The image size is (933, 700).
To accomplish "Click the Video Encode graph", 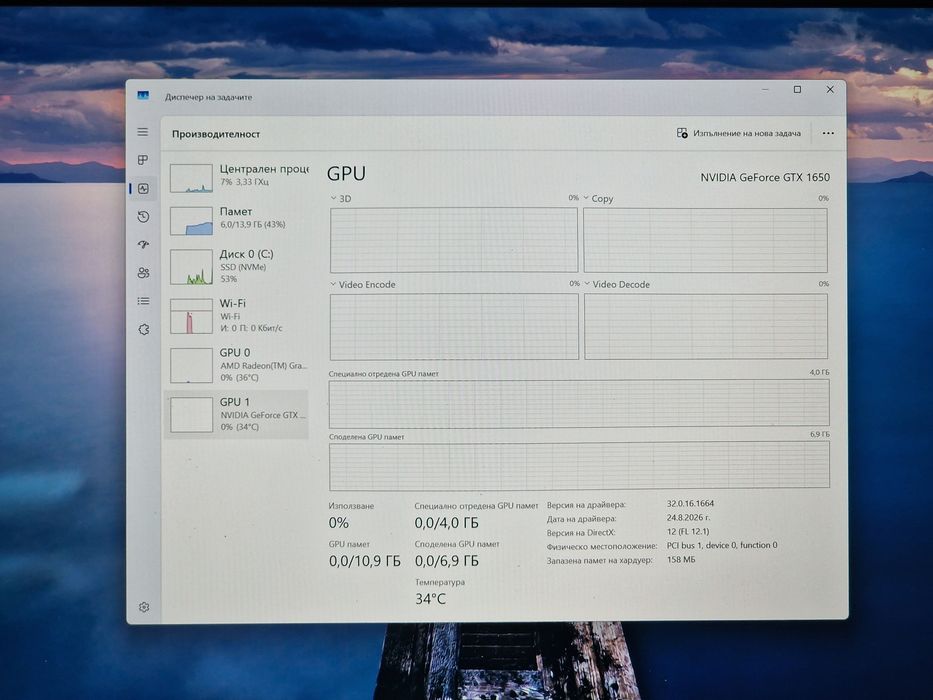I will [454, 326].
